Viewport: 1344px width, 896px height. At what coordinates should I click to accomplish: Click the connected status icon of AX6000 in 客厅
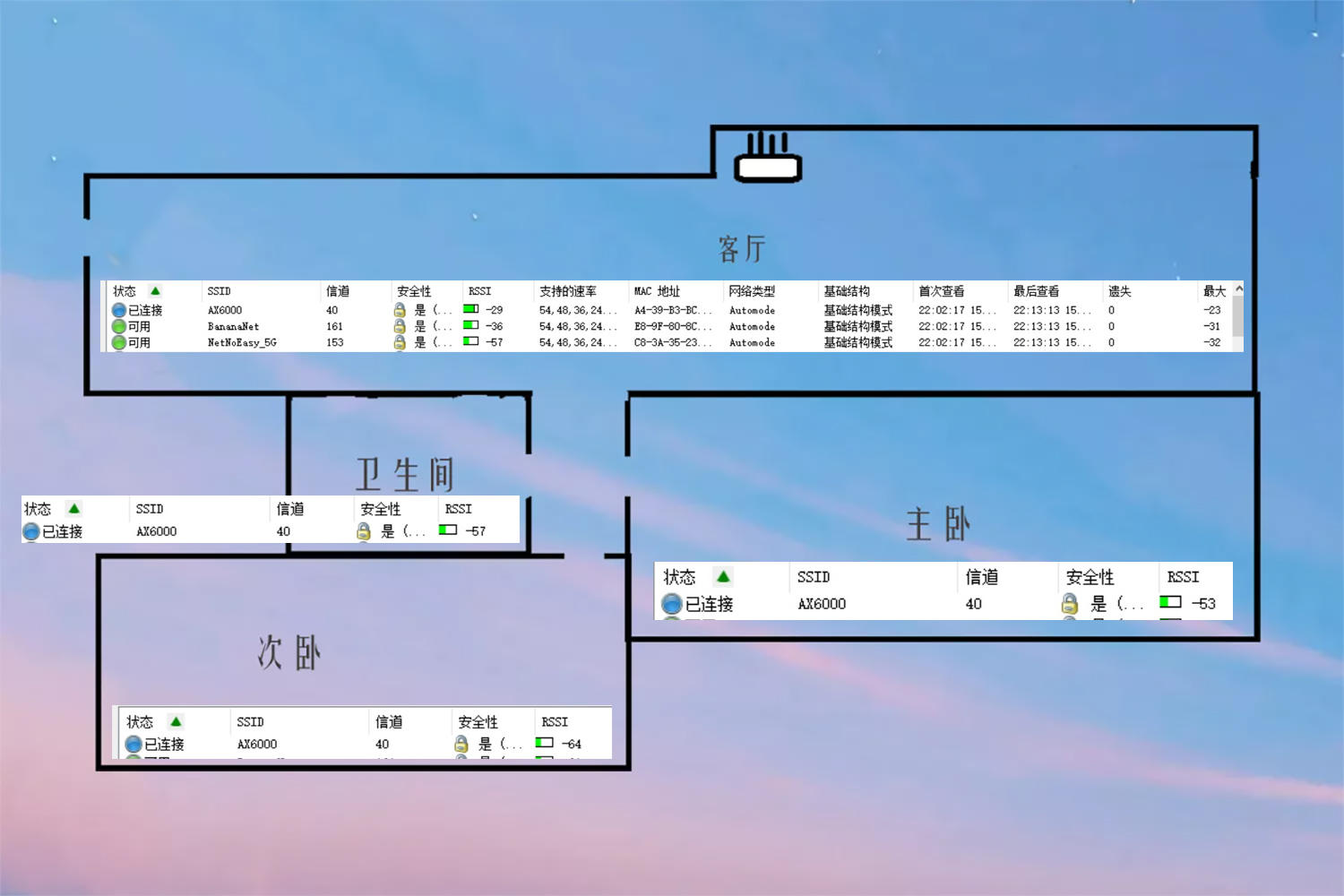(118, 309)
